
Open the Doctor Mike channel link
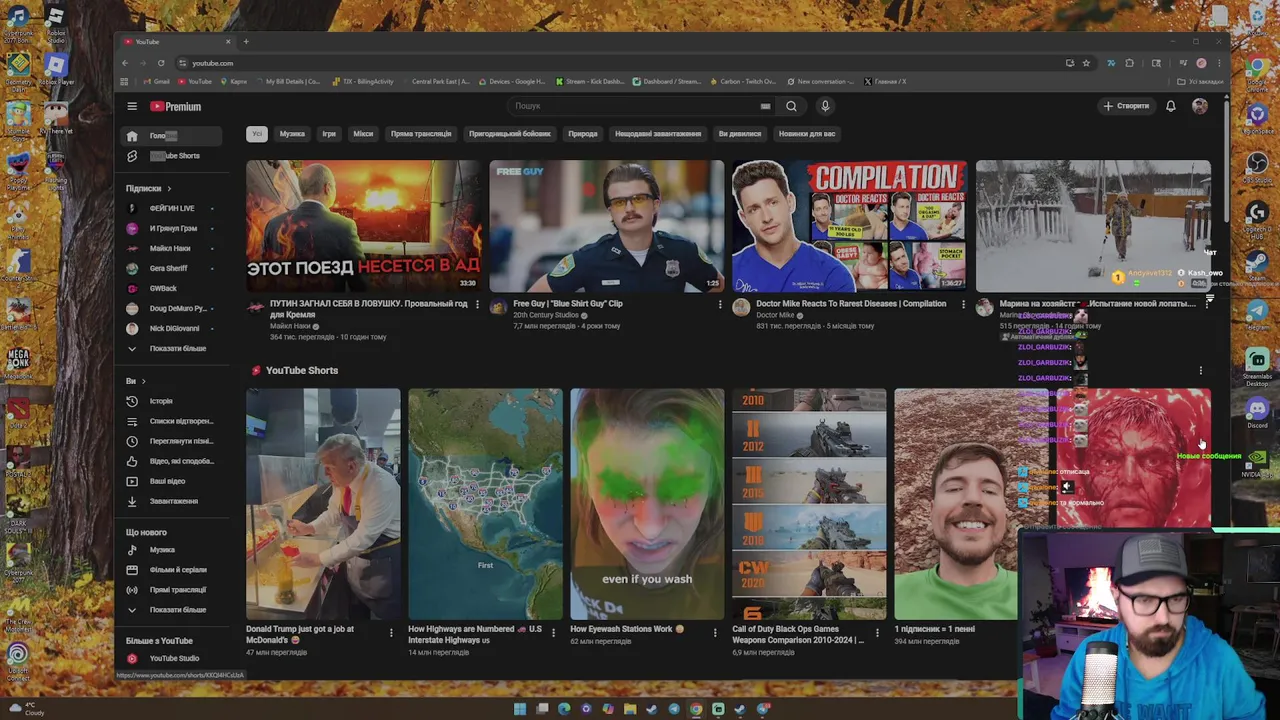(x=775, y=315)
